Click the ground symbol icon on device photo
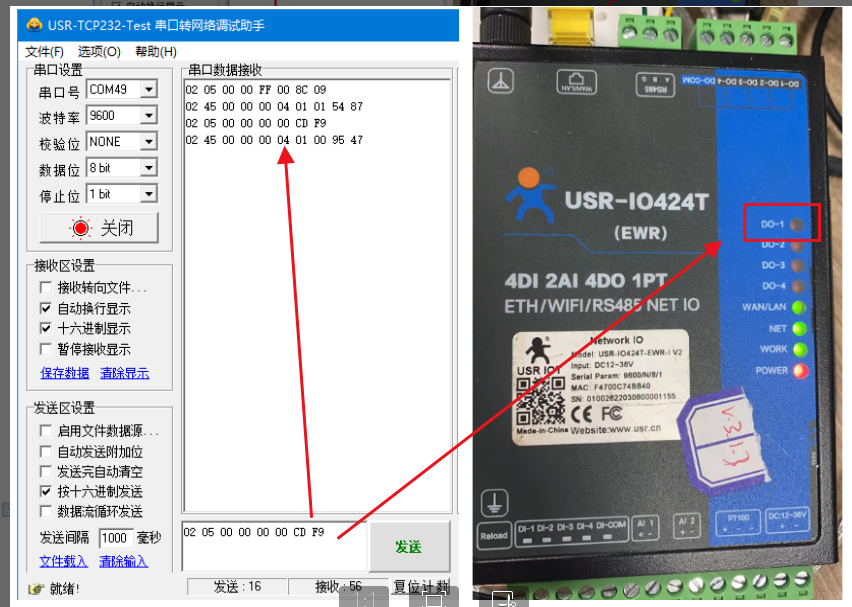Screen dimensions: 852x607 pyautogui.click(x=494, y=503)
